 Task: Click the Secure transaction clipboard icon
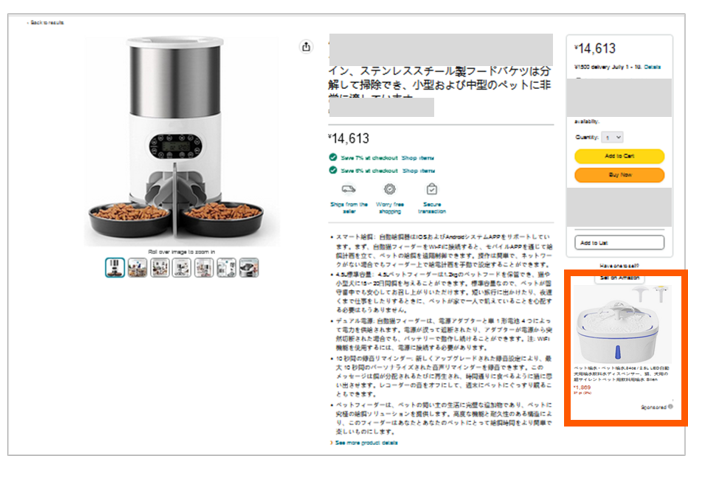[432, 189]
